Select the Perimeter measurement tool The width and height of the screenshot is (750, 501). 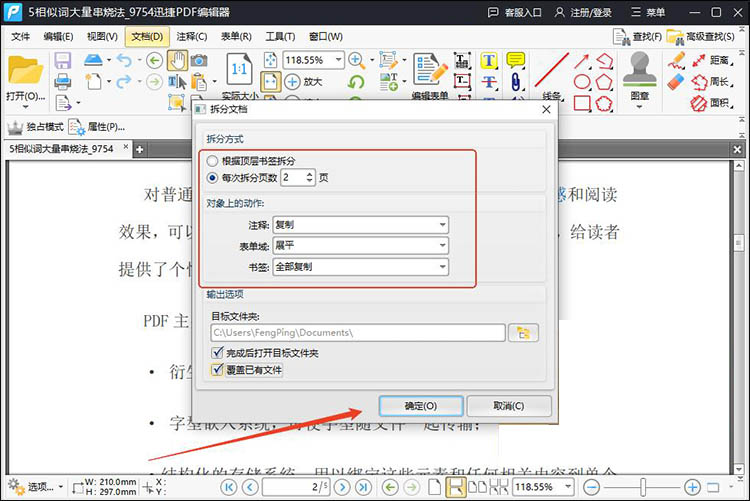(713, 82)
